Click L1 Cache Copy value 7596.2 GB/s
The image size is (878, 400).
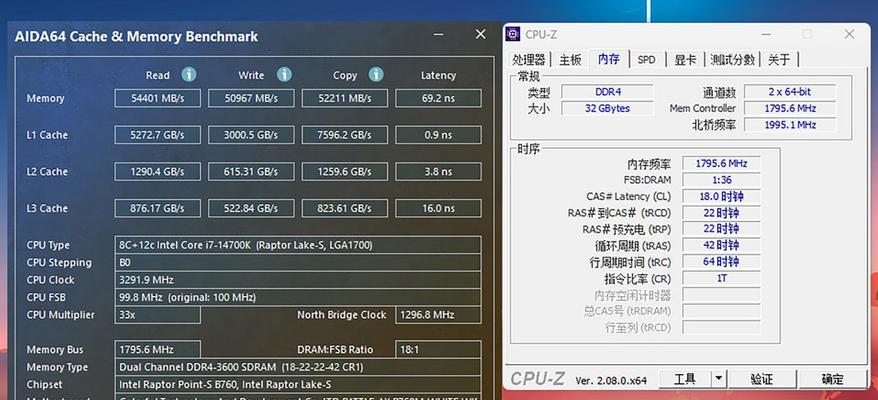(344, 135)
